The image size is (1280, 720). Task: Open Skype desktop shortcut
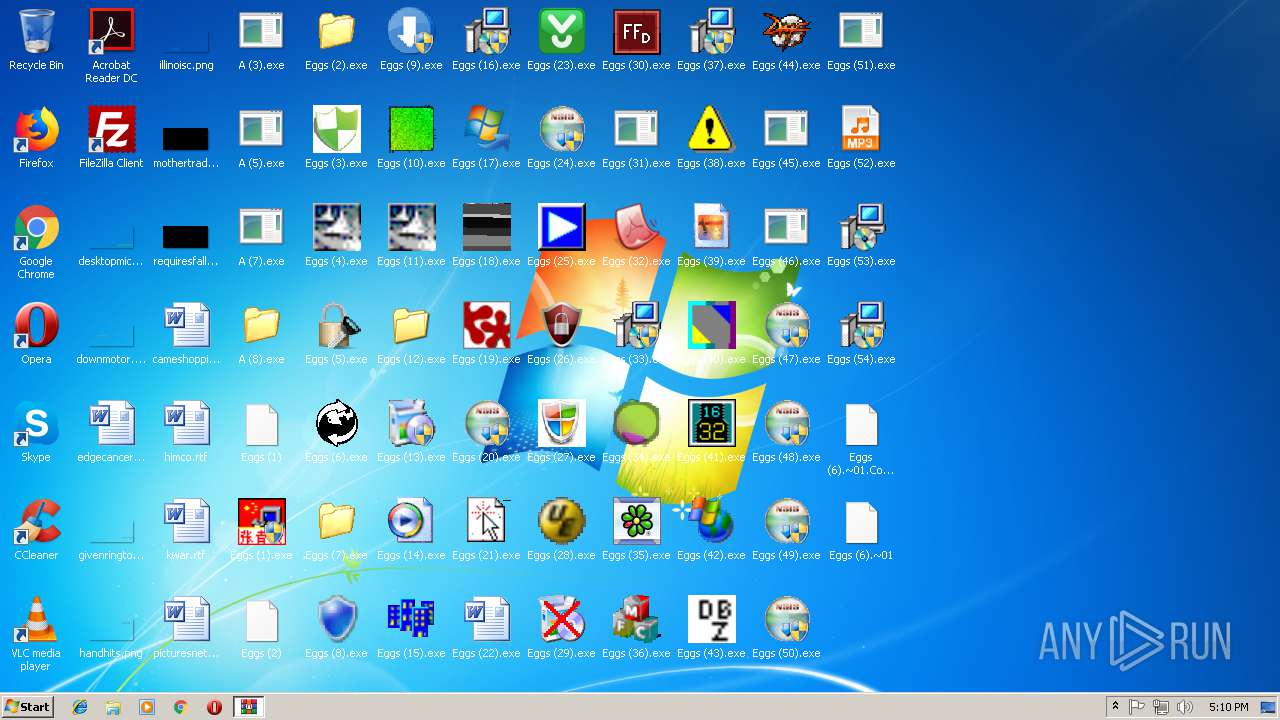(x=36, y=432)
